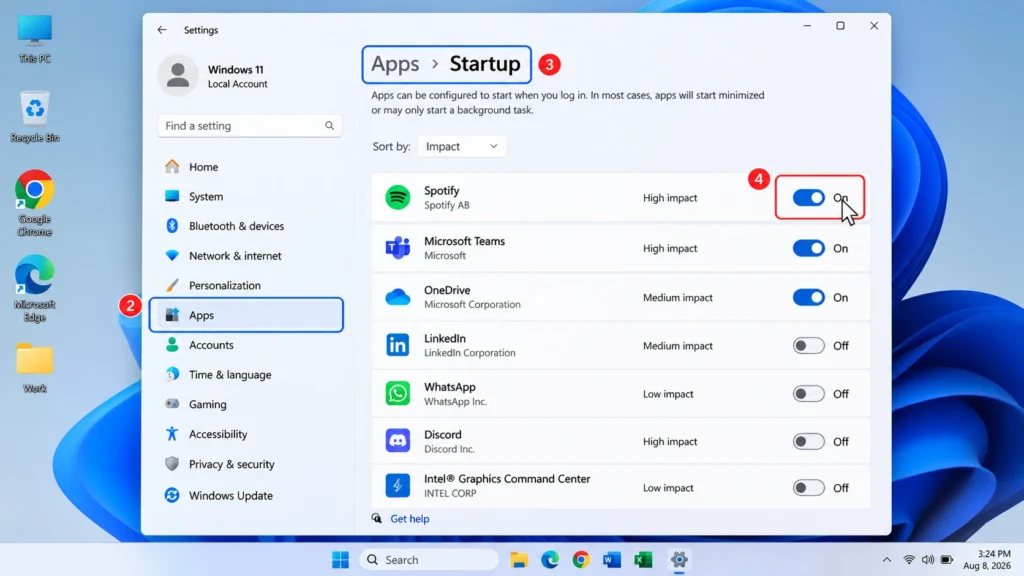Click the WhatsApp Low impact label
This screenshot has width=1024, height=576.
click(x=667, y=394)
